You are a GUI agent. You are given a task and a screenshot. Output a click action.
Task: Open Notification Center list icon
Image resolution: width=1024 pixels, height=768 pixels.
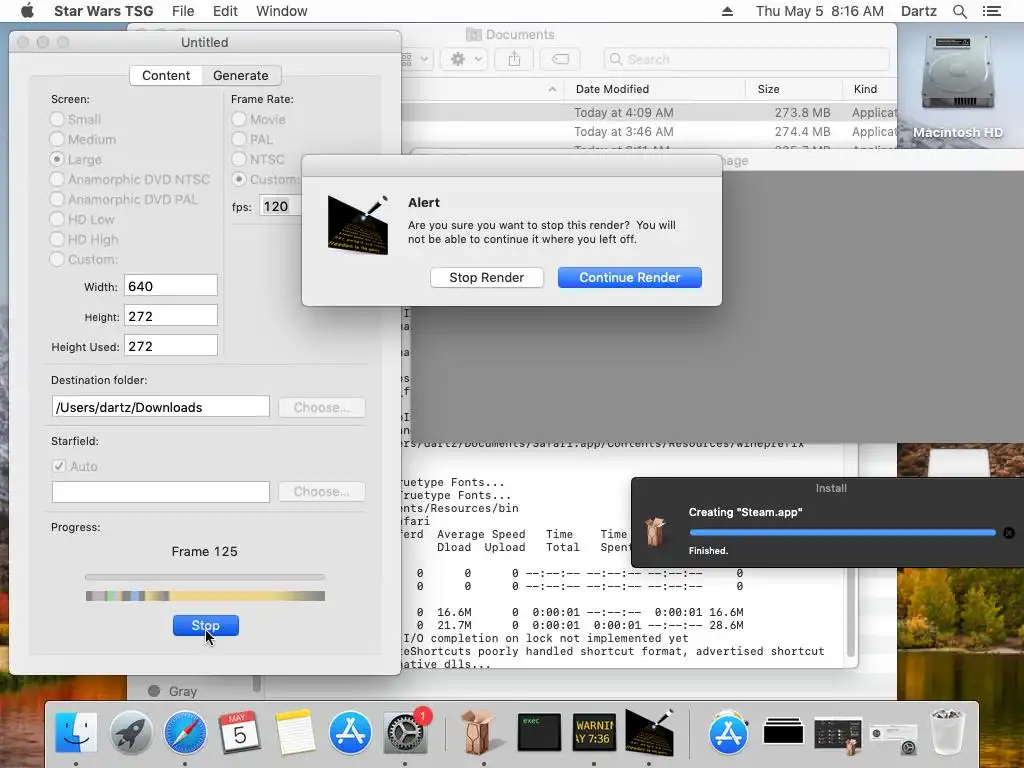[x=991, y=11]
